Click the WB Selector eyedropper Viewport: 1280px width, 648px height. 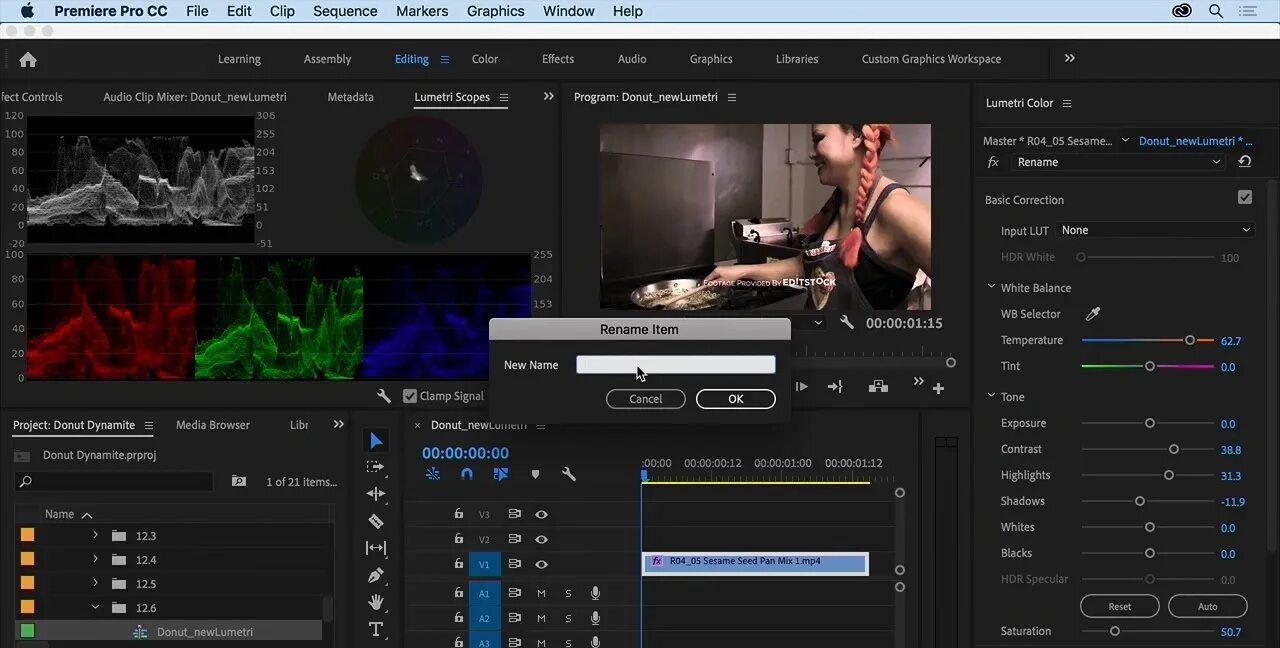tap(1093, 314)
